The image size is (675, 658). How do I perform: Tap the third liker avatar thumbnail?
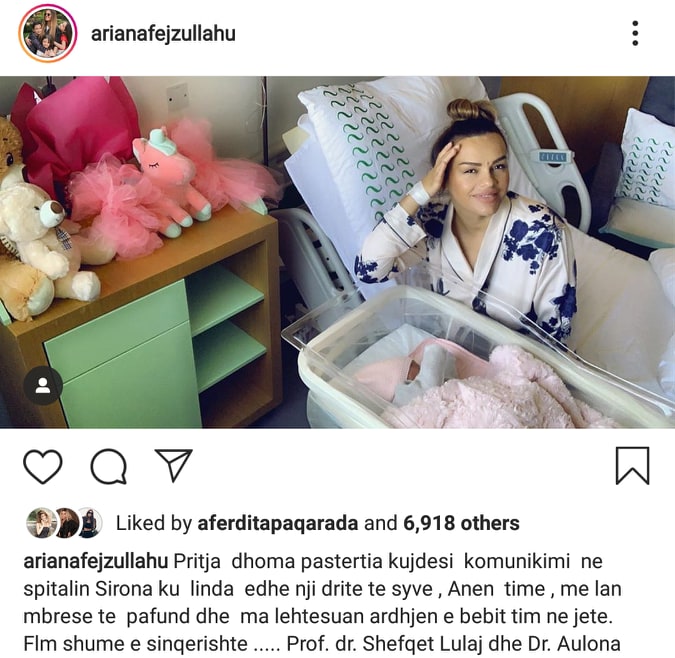pos(90,523)
